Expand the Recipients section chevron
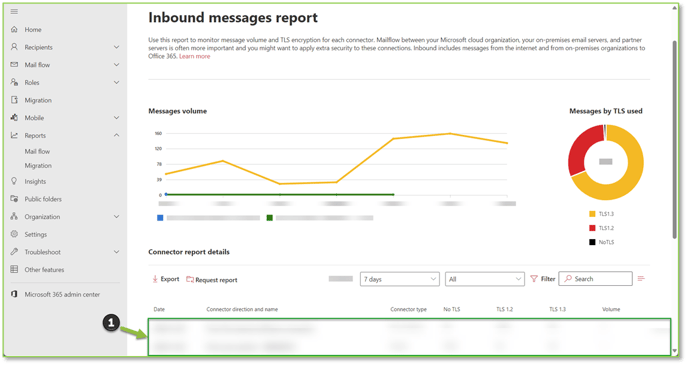687x365 pixels. [117, 47]
